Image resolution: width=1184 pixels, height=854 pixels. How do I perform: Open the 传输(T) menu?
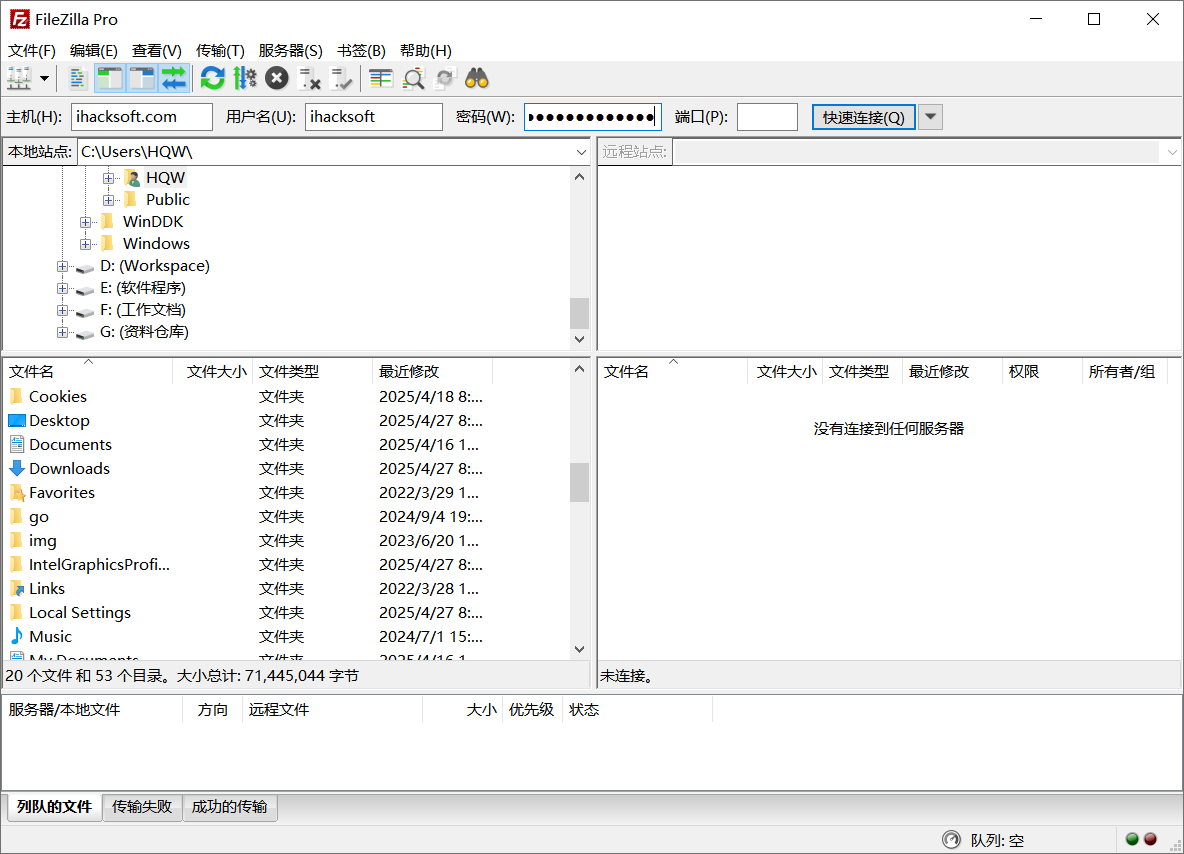point(220,51)
